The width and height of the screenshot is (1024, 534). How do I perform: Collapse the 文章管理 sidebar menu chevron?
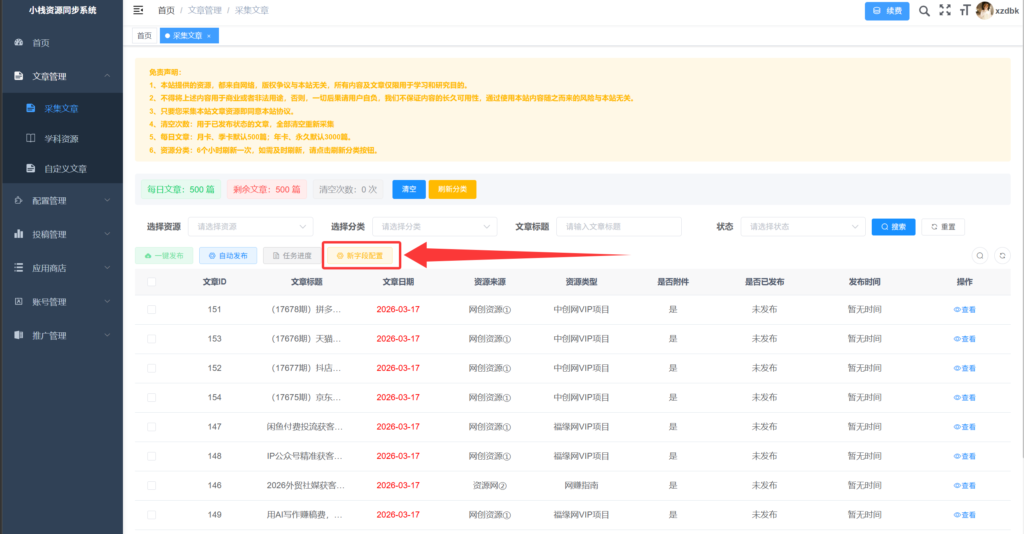[x=107, y=76]
